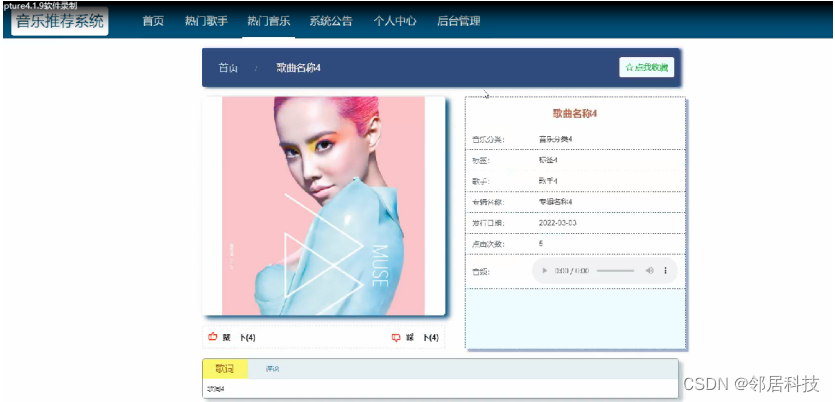The image size is (835, 402).
Task: Click the 标签4 tag value
Action: [548, 160]
